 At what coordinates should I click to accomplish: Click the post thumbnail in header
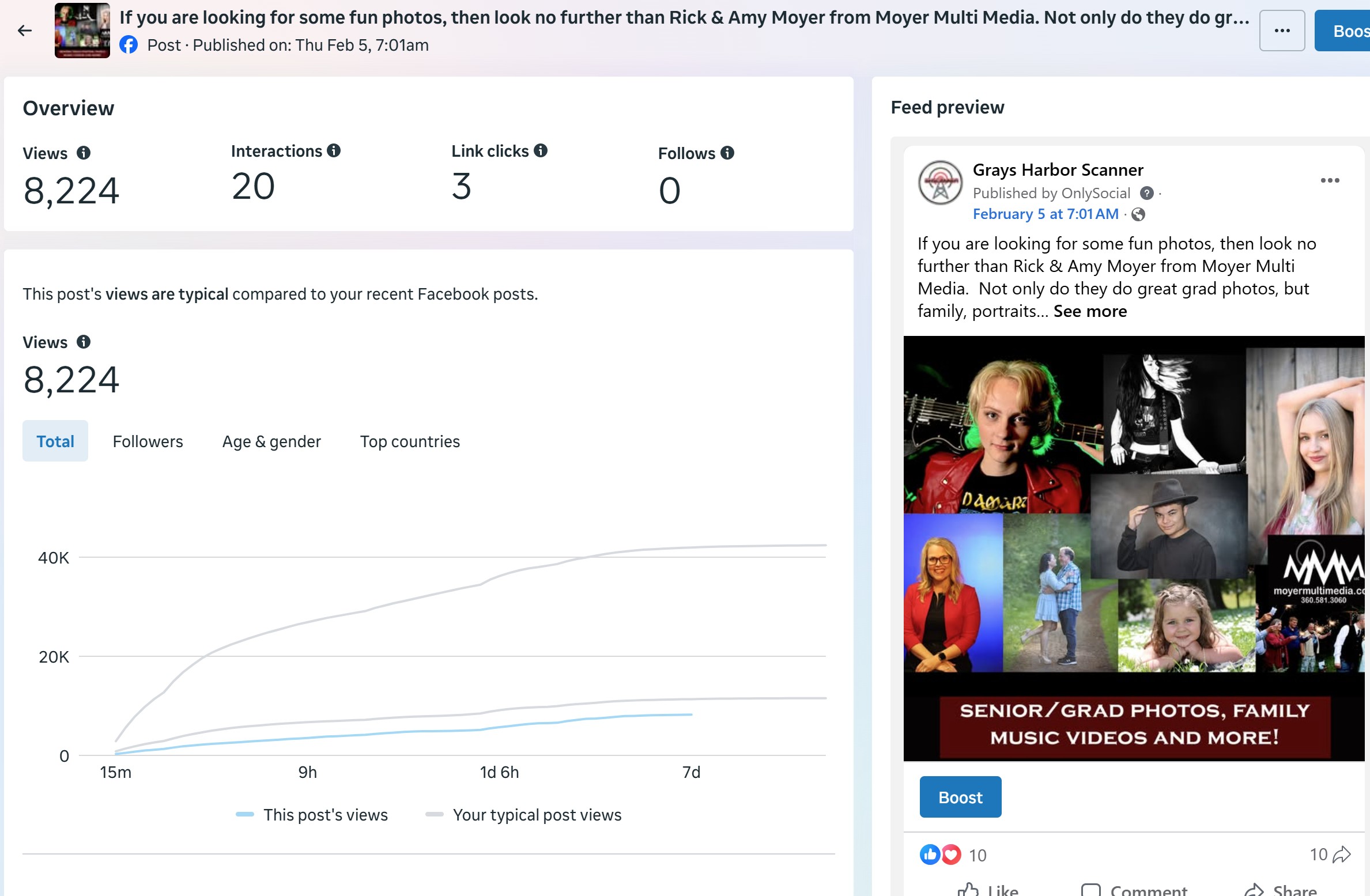pyautogui.click(x=82, y=31)
